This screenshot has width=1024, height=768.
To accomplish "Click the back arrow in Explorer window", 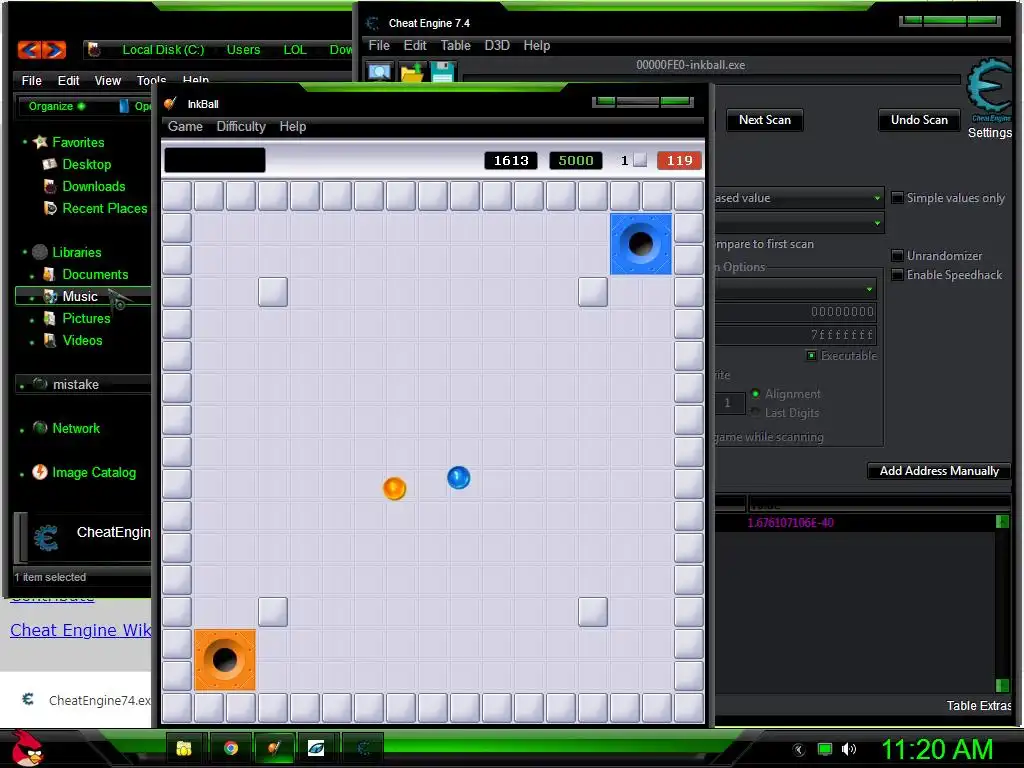I will (29, 50).
